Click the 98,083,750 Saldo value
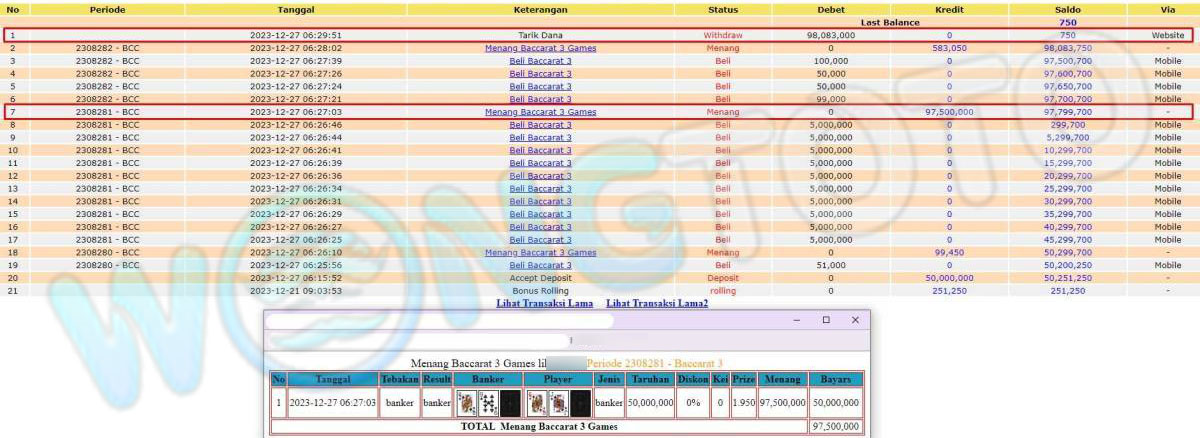The width and height of the screenshot is (1200, 438). tap(1067, 48)
